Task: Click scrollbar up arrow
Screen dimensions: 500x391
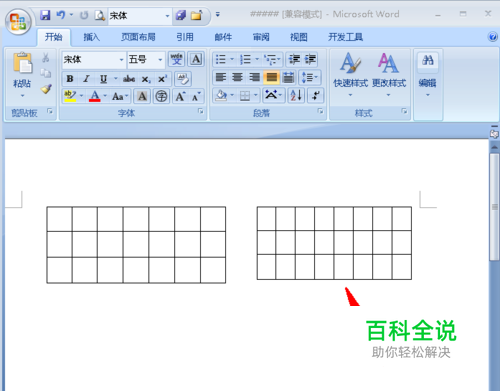Action: pyautogui.click(x=494, y=147)
